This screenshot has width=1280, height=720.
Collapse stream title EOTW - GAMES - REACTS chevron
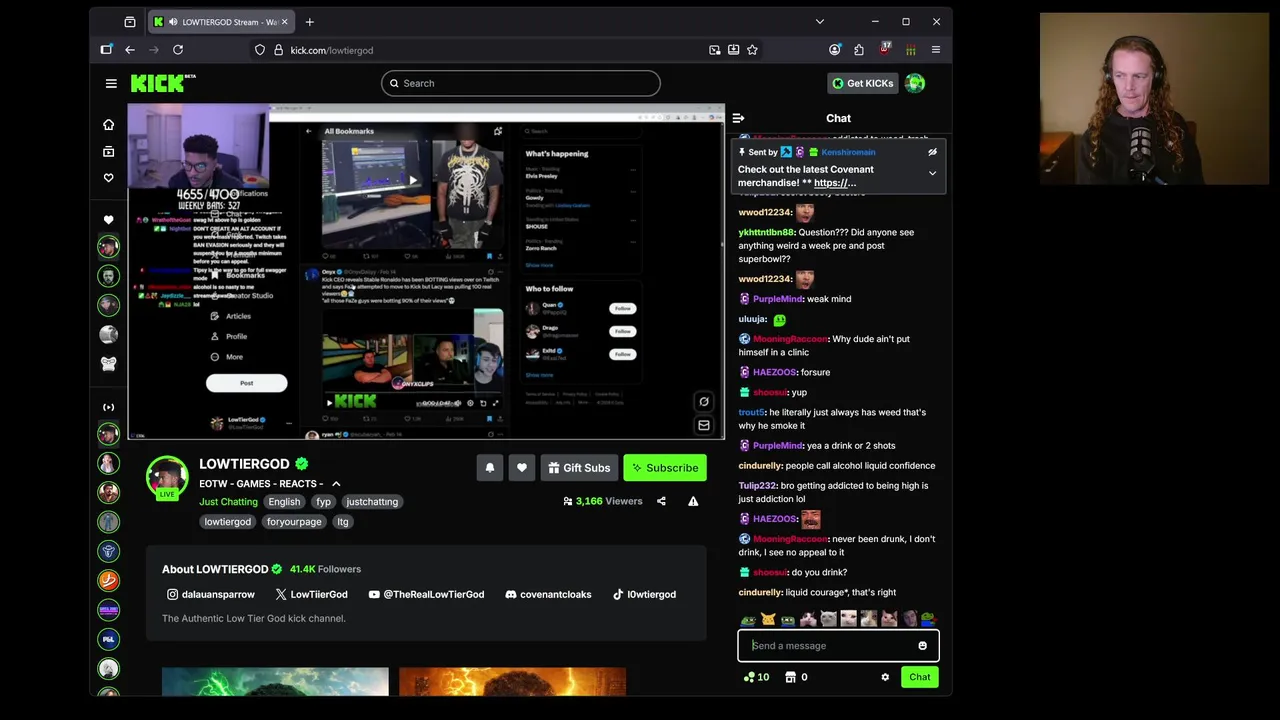click(336, 484)
